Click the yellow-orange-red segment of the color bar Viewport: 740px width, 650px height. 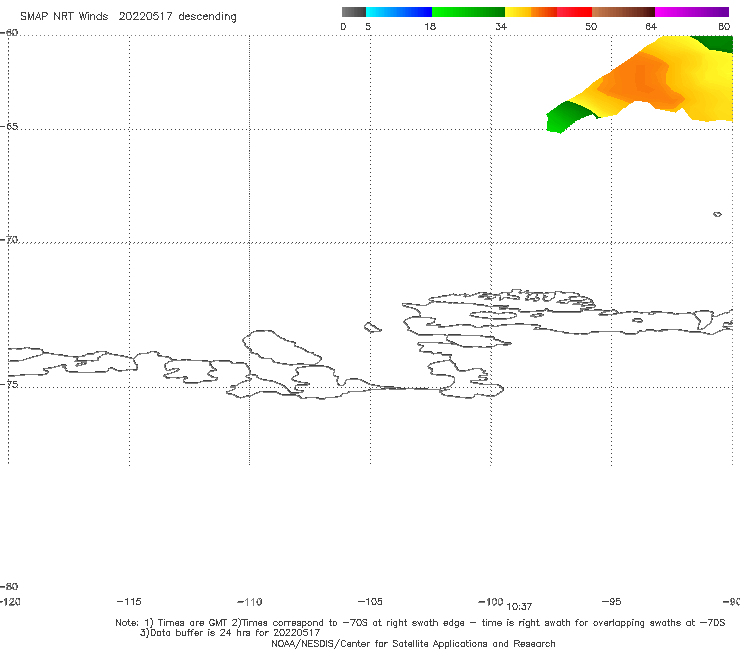548,12
